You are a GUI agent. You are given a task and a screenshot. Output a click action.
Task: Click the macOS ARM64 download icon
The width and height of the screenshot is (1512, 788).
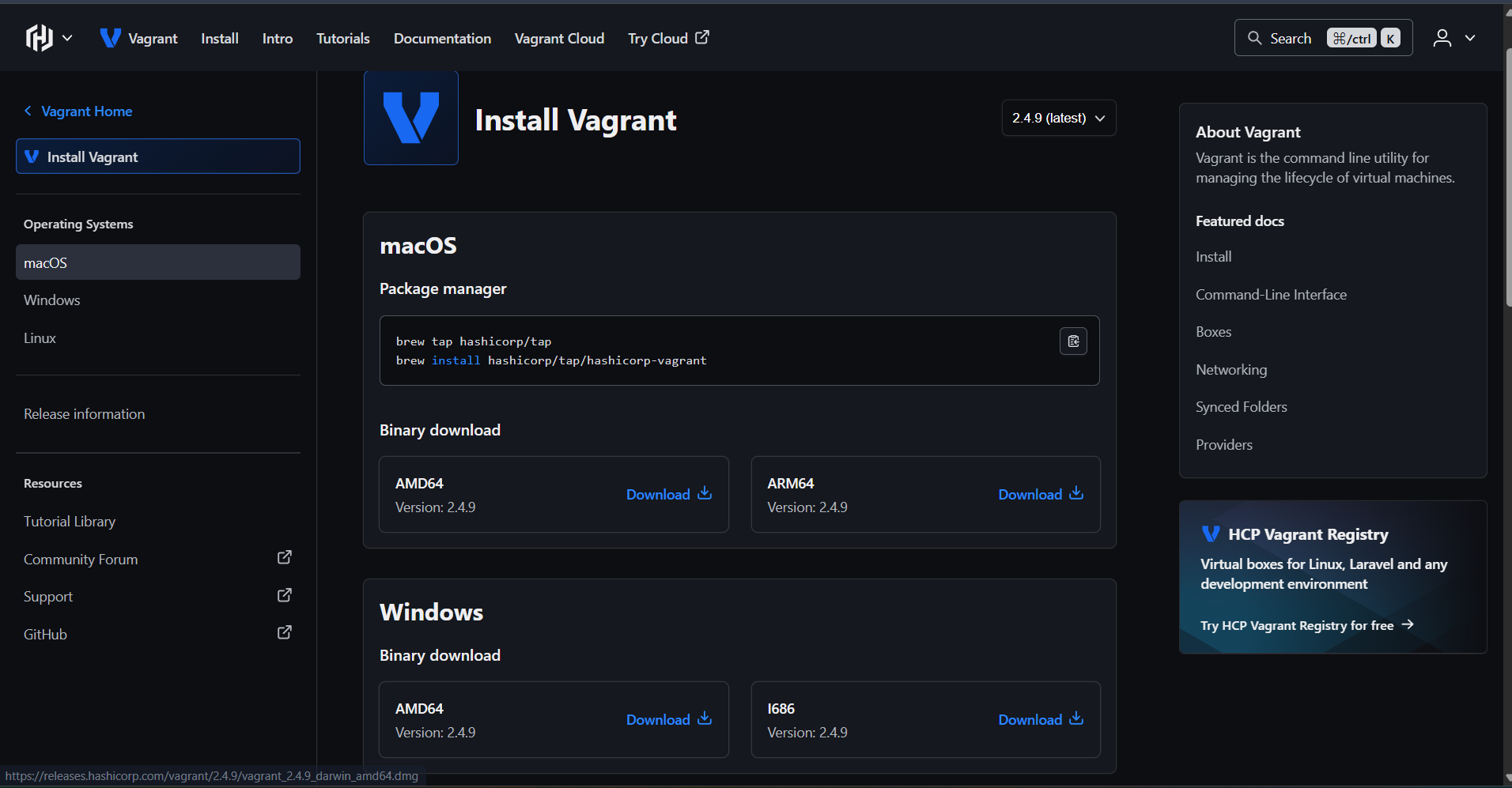tap(1076, 494)
